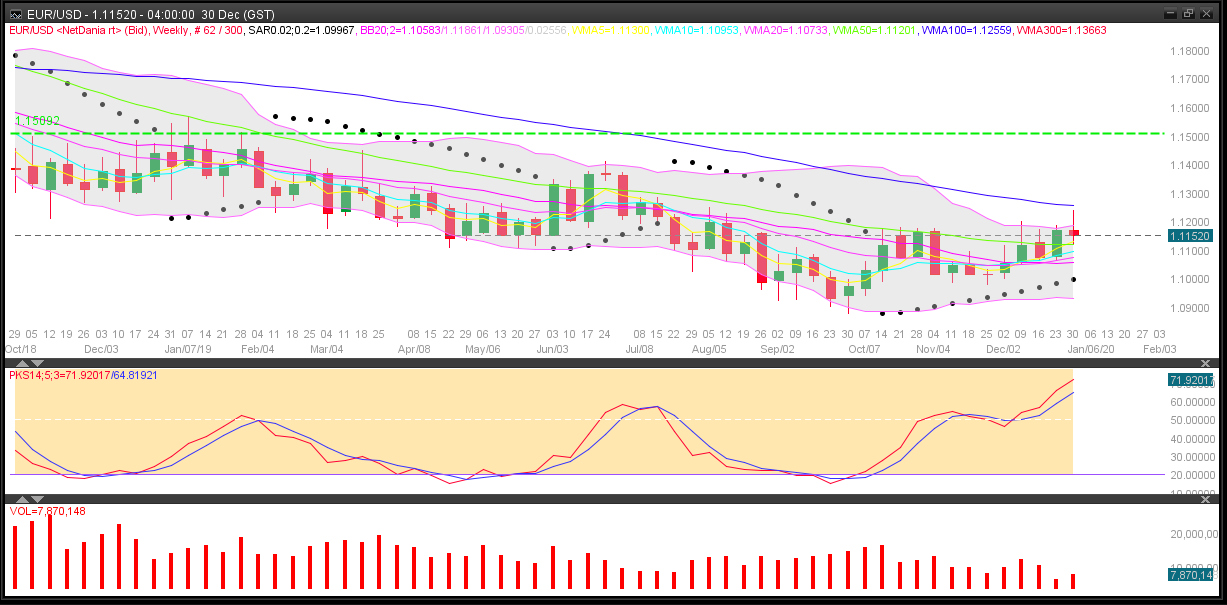1227x605 pixels.
Task: Click the stochastic value tag 71.92017
Action: coord(1190,381)
